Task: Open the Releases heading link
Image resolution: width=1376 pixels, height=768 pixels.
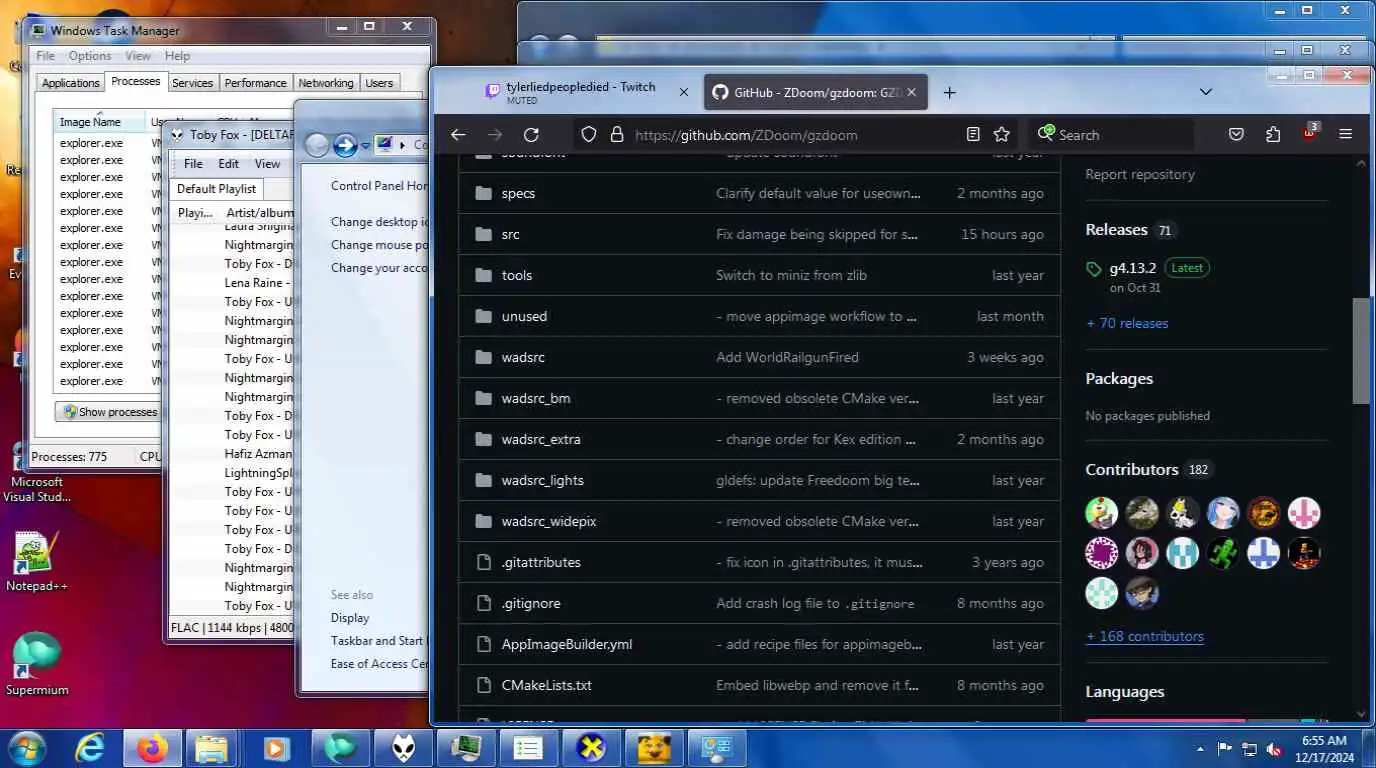Action: [1116, 229]
